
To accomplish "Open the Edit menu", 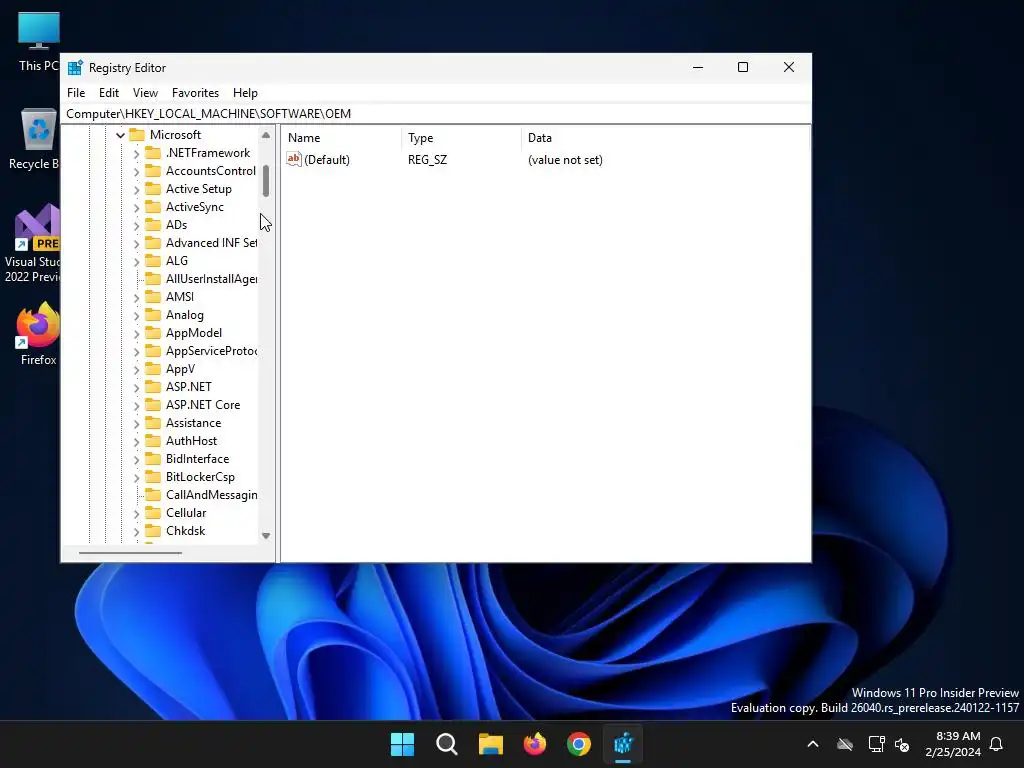I will [108, 93].
